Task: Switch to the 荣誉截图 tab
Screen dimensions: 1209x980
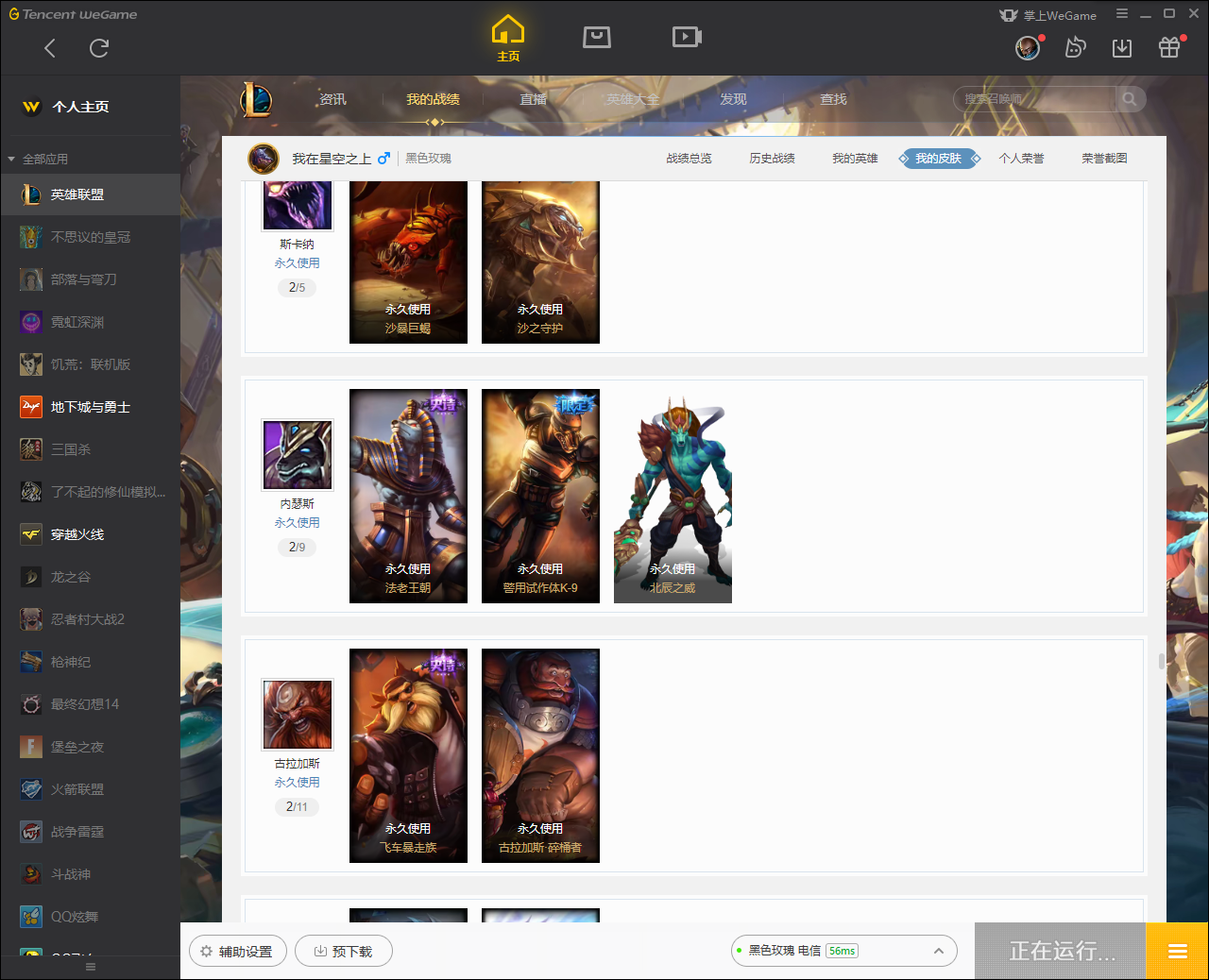Action: click(x=1105, y=159)
